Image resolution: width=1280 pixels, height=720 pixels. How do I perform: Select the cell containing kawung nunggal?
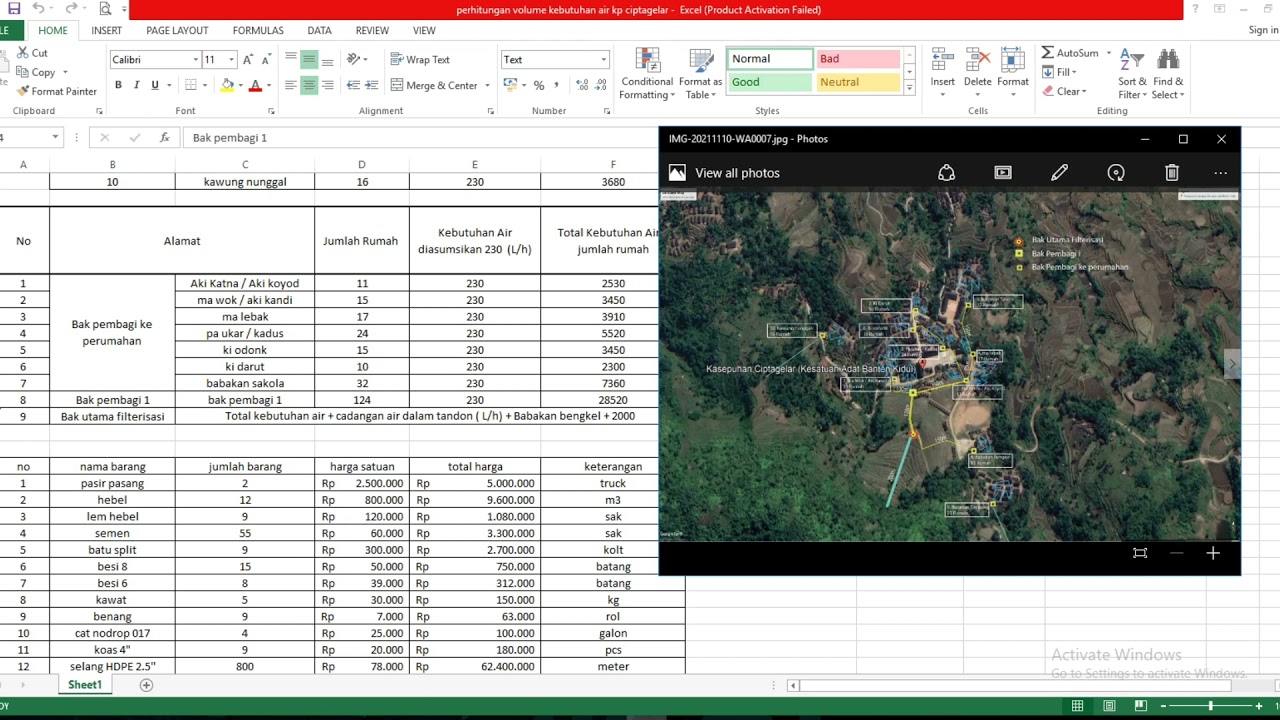coord(245,182)
